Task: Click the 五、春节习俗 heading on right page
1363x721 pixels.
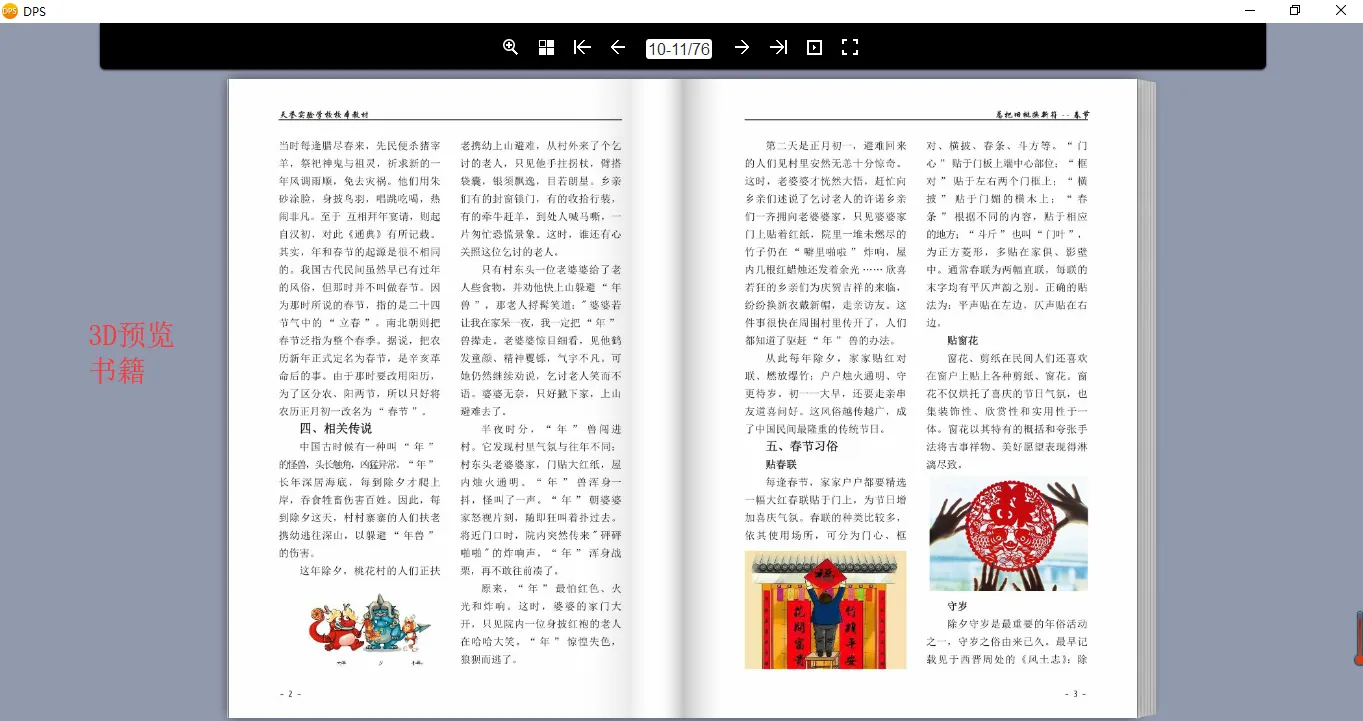Action: click(x=802, y=446)
